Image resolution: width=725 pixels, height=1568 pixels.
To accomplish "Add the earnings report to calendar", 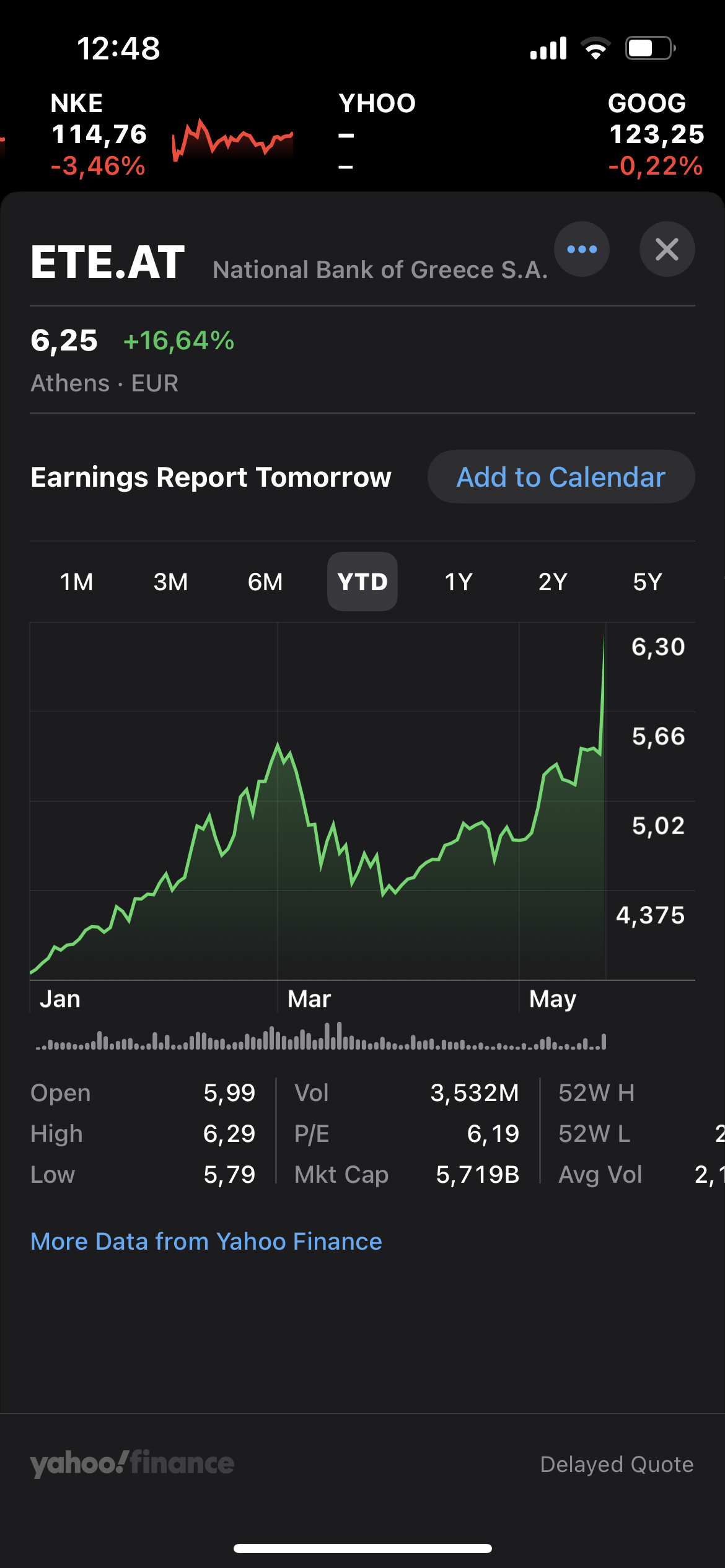I will (561, 477).
